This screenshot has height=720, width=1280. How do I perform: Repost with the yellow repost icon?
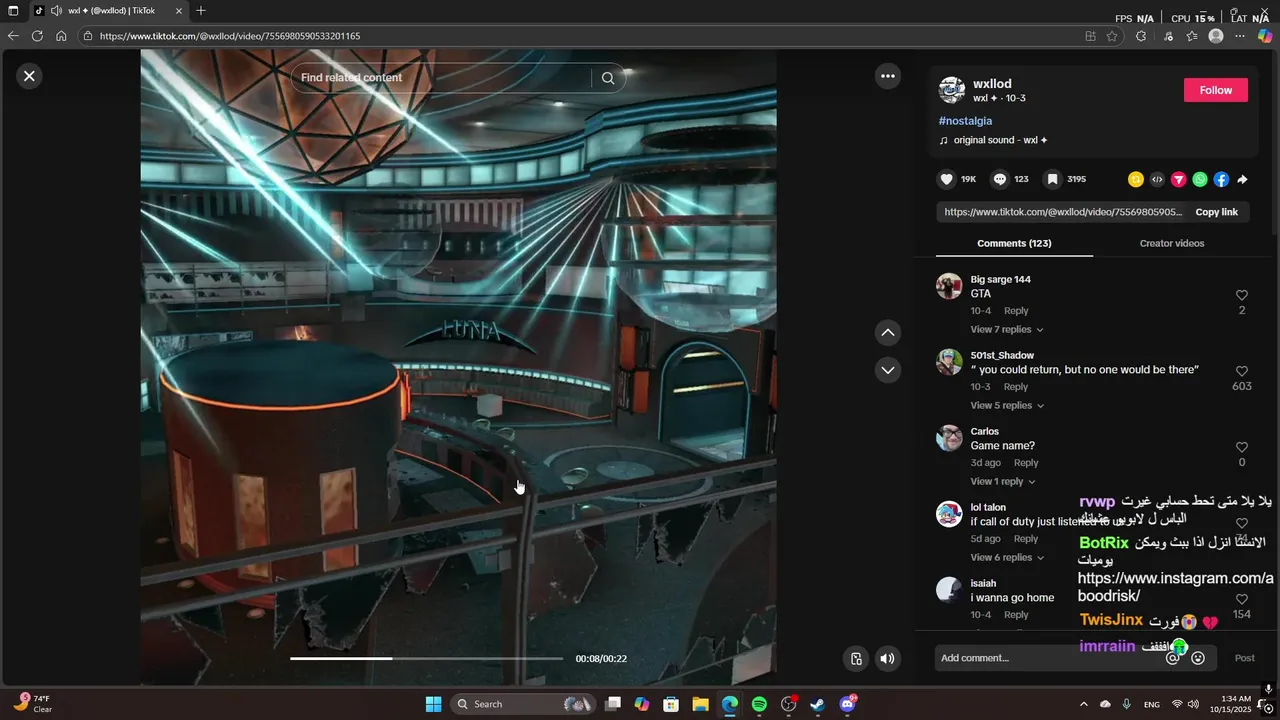pyautogui.click(x=1135, y=180)
